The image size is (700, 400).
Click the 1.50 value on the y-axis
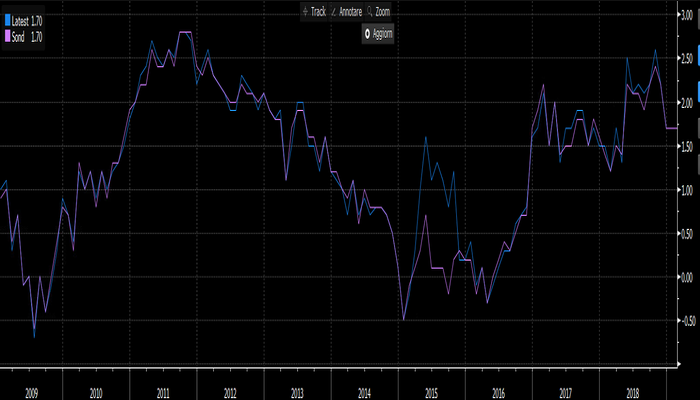click(x=685, y=146)
